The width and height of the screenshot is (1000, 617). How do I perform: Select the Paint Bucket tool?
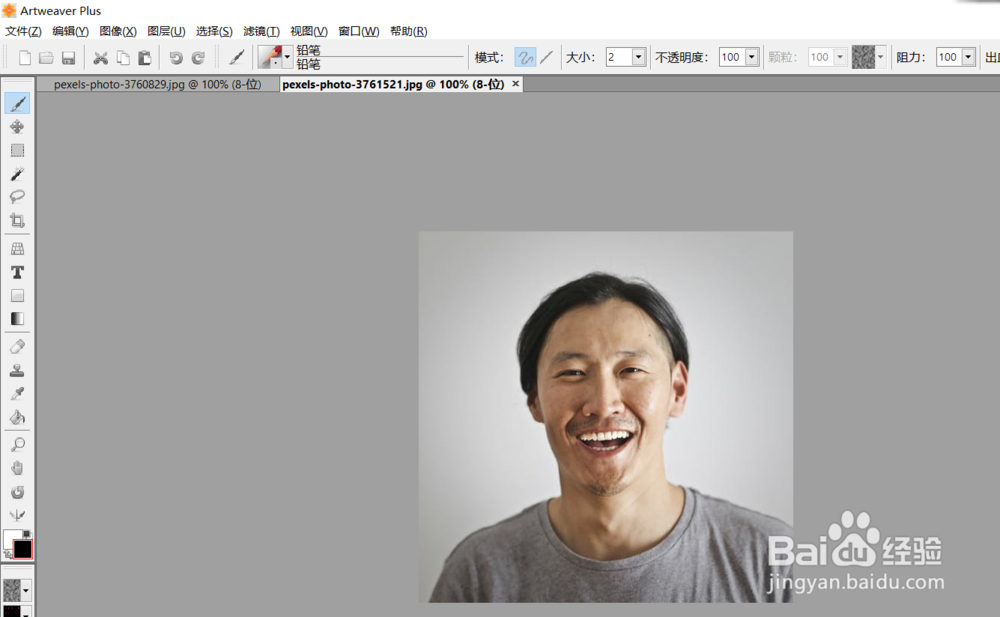pyautogui.click(x=17, y=417)
